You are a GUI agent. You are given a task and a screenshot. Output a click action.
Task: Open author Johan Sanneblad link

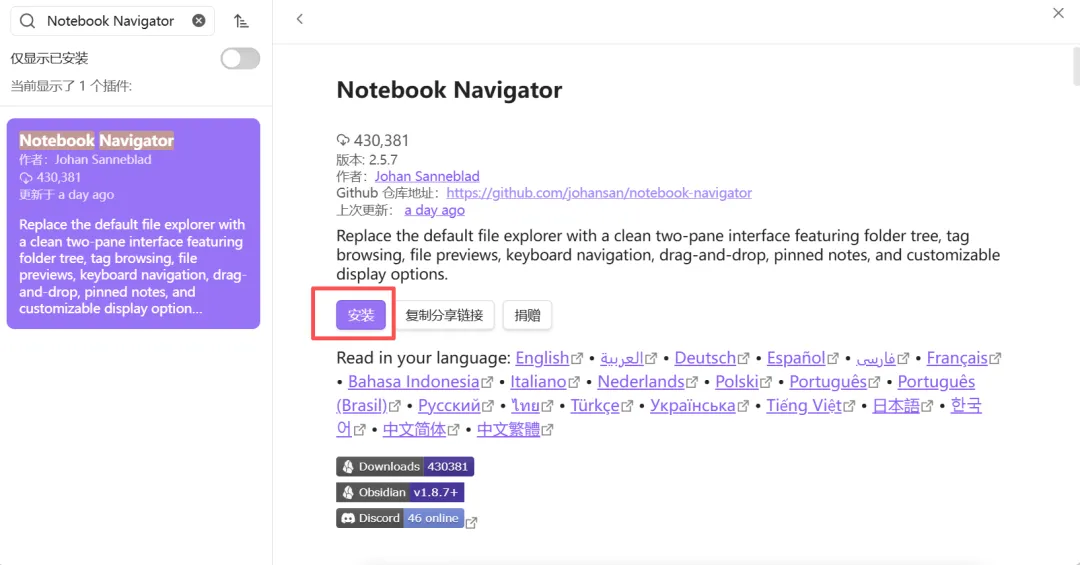click(x=427, y=176)
